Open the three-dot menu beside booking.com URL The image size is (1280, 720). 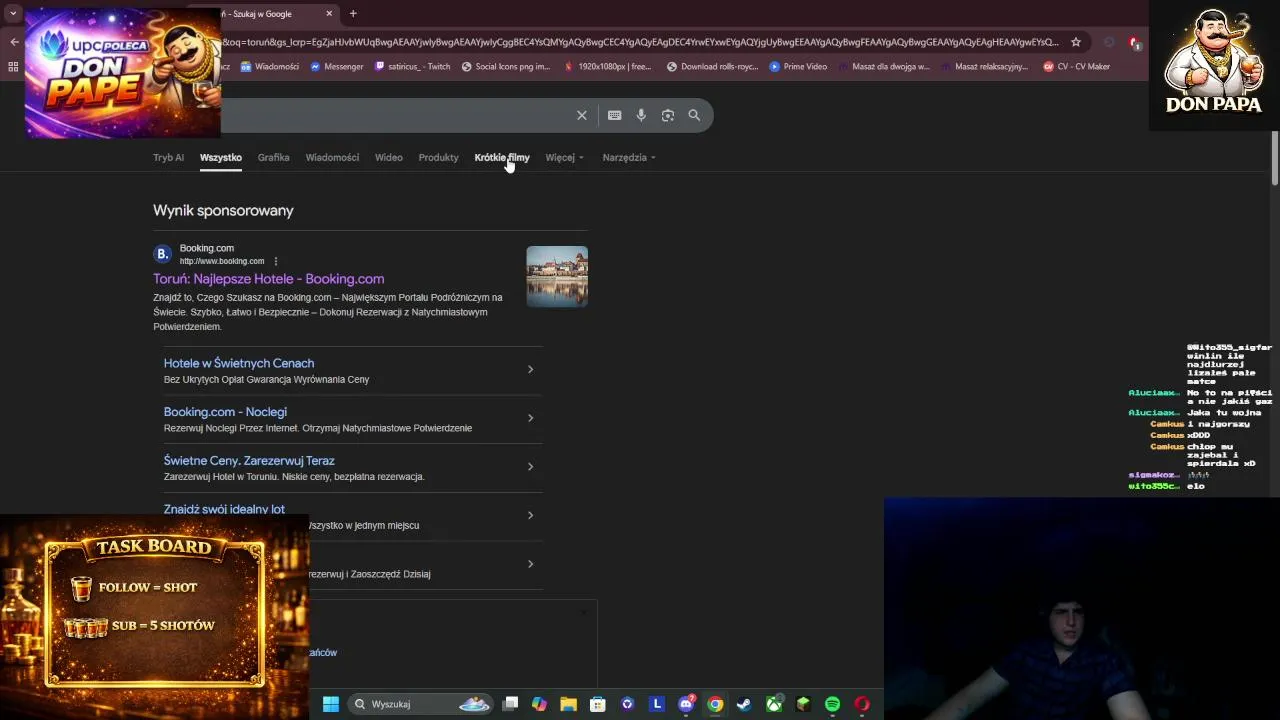click(x=276, y=261)
